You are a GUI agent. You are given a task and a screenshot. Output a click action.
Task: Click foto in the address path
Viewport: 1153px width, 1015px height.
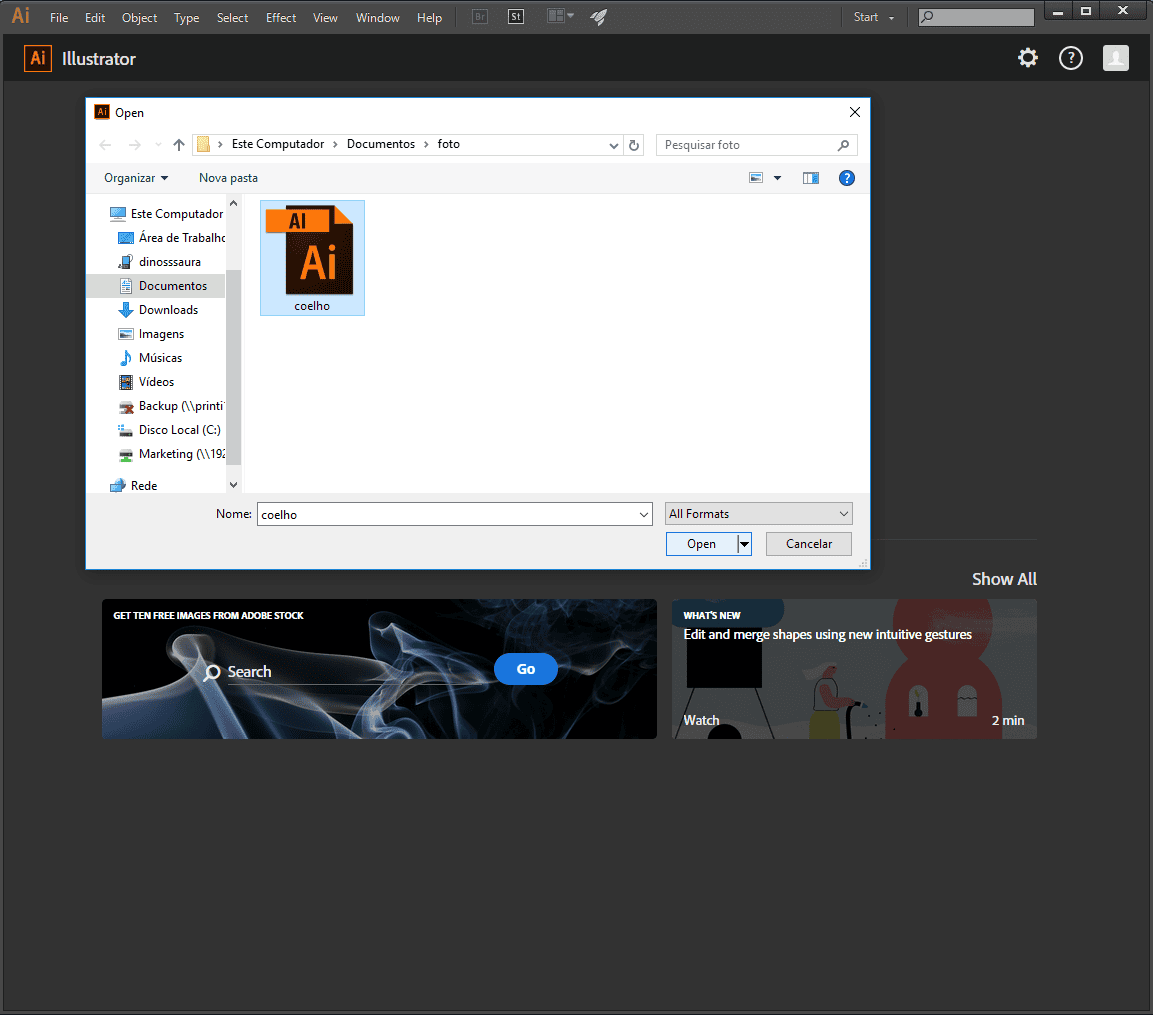pos(449,144)
